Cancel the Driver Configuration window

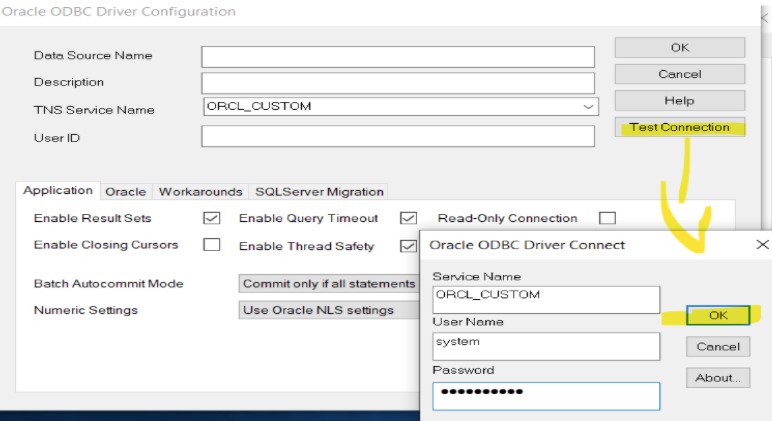[x=679, y=74]
